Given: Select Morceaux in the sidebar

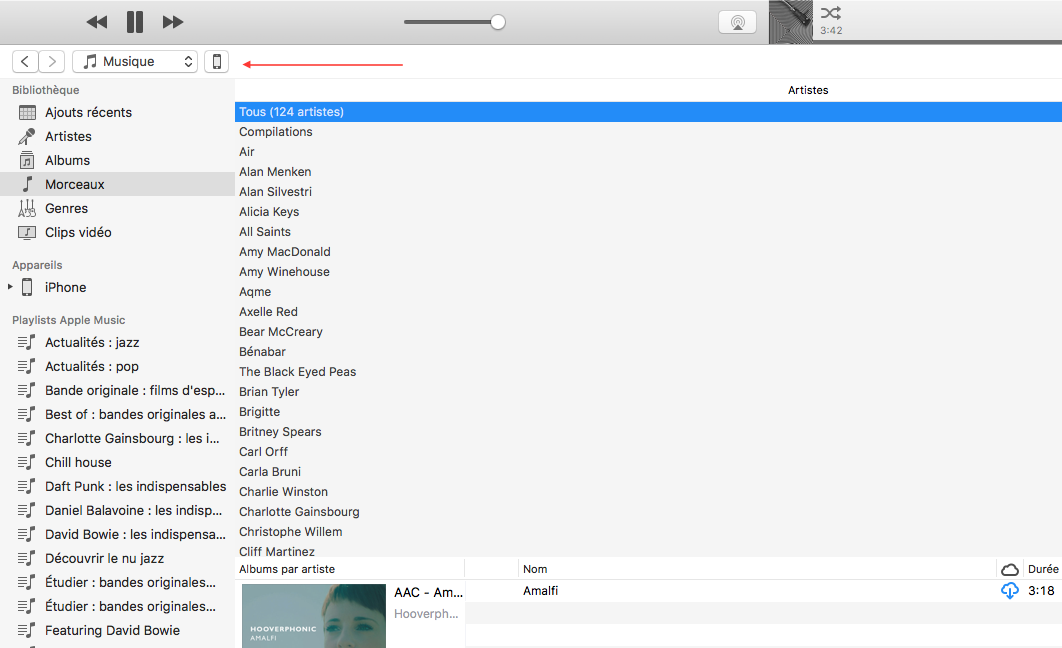Looking at the screenshot, I should point(117,184).
